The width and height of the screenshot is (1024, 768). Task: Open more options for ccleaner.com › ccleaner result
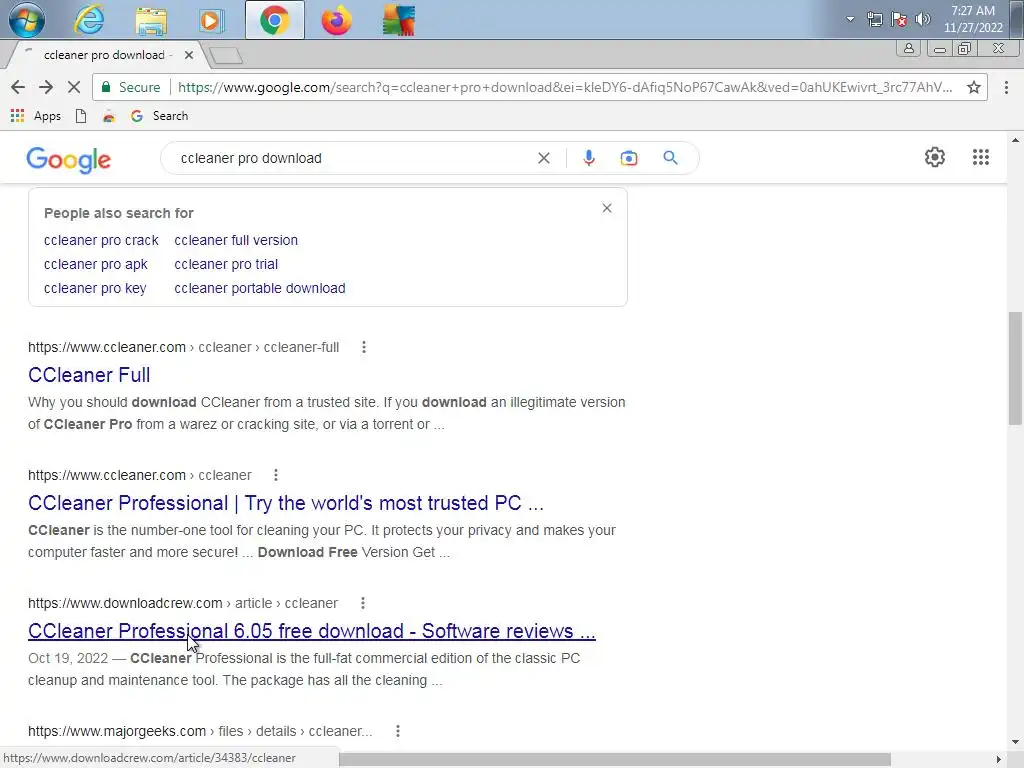pyautogui.click(x=276, y=475)
